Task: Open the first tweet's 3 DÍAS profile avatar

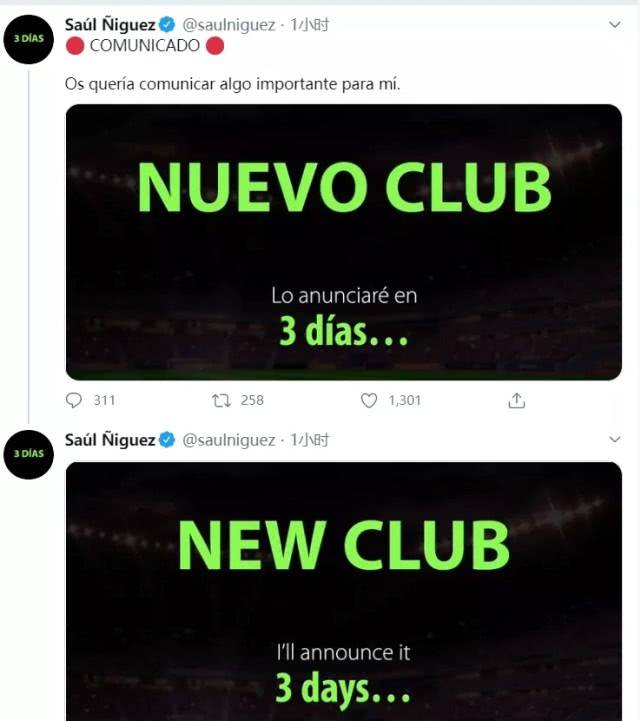Action: (x=29, y=39)
